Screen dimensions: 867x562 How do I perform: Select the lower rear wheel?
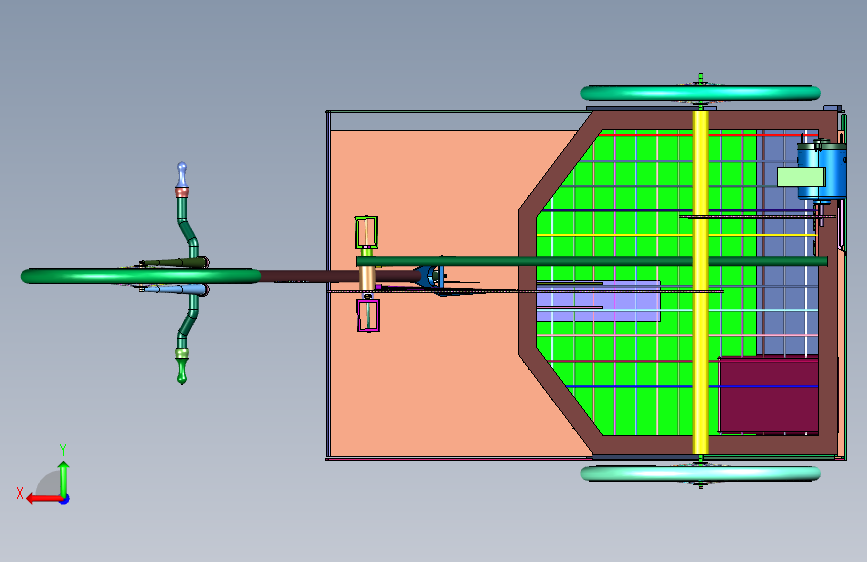coord(700,473)
